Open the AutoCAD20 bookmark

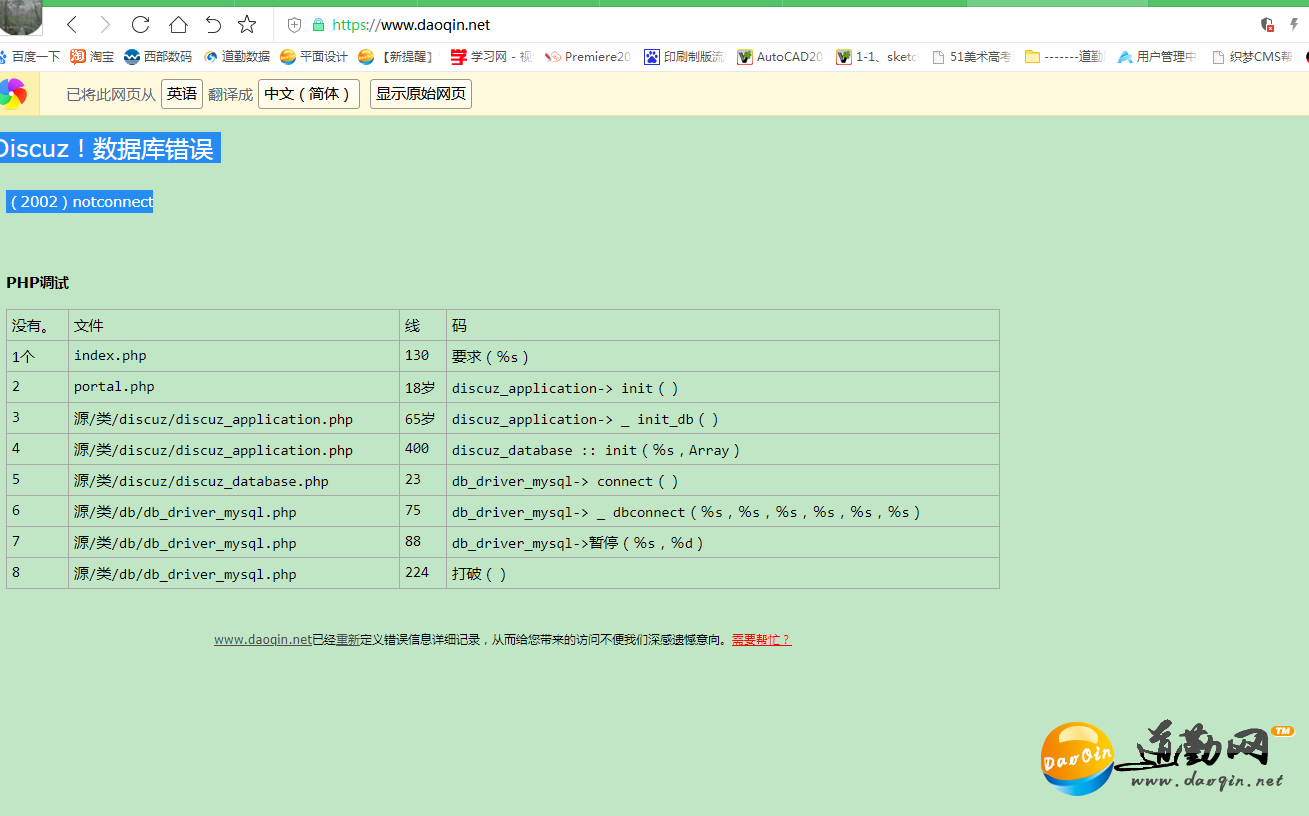coord(780,57)
